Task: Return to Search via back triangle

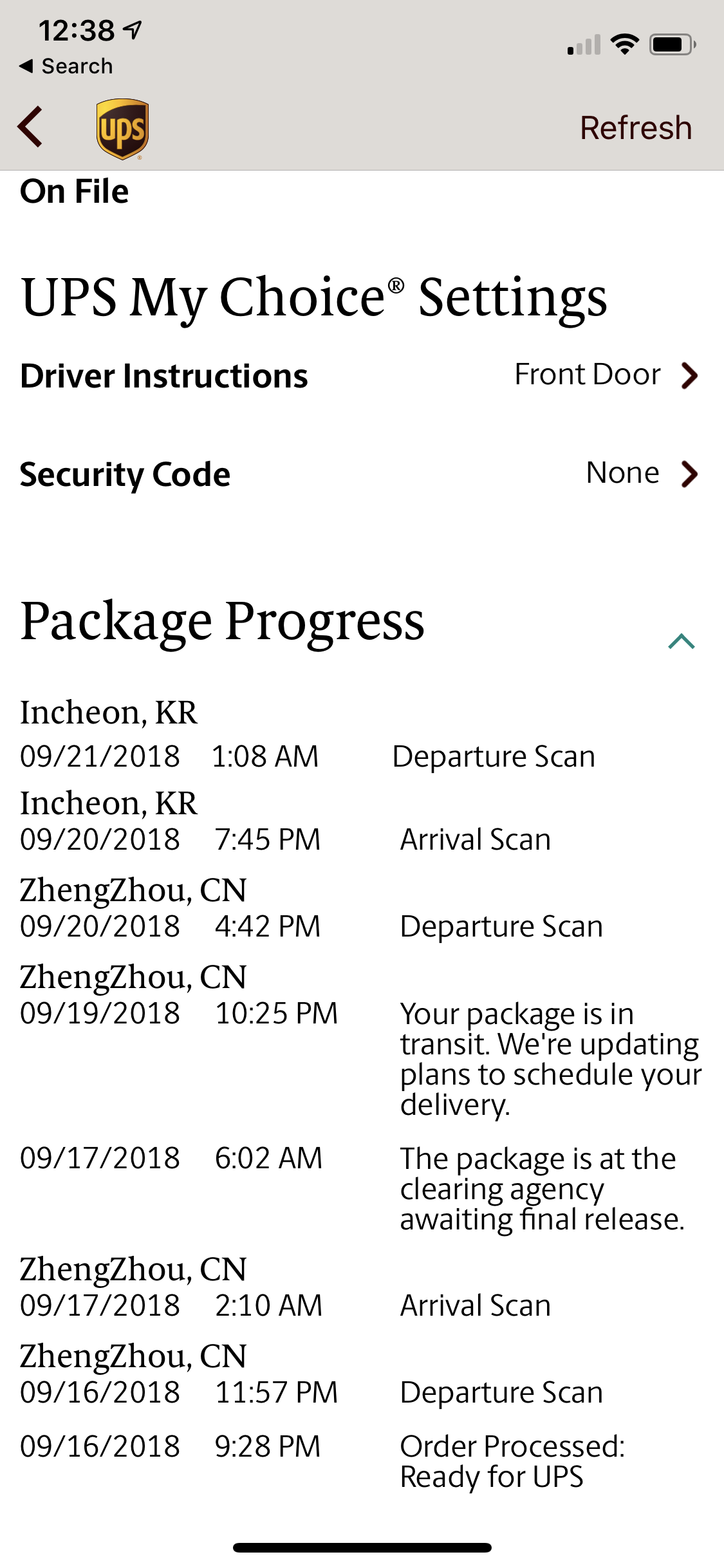Action: coord(66,66)
